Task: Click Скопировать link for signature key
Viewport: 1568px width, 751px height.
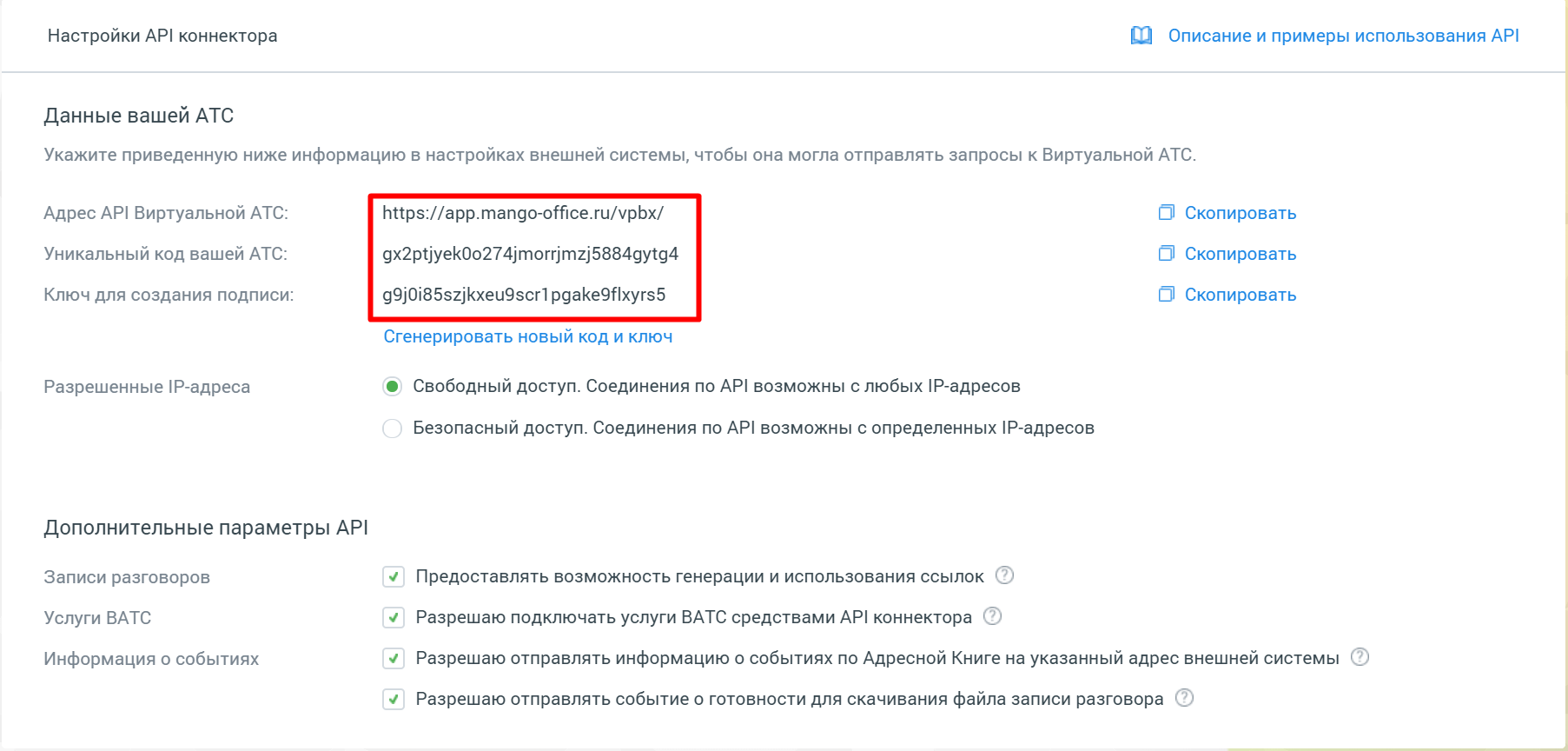Action: tap(1241, 295)
